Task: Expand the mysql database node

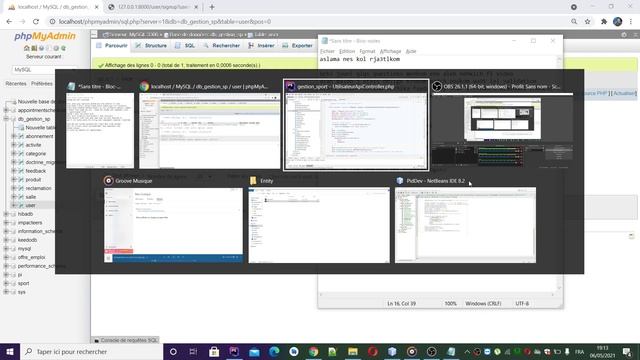Action: pos(6,249)
